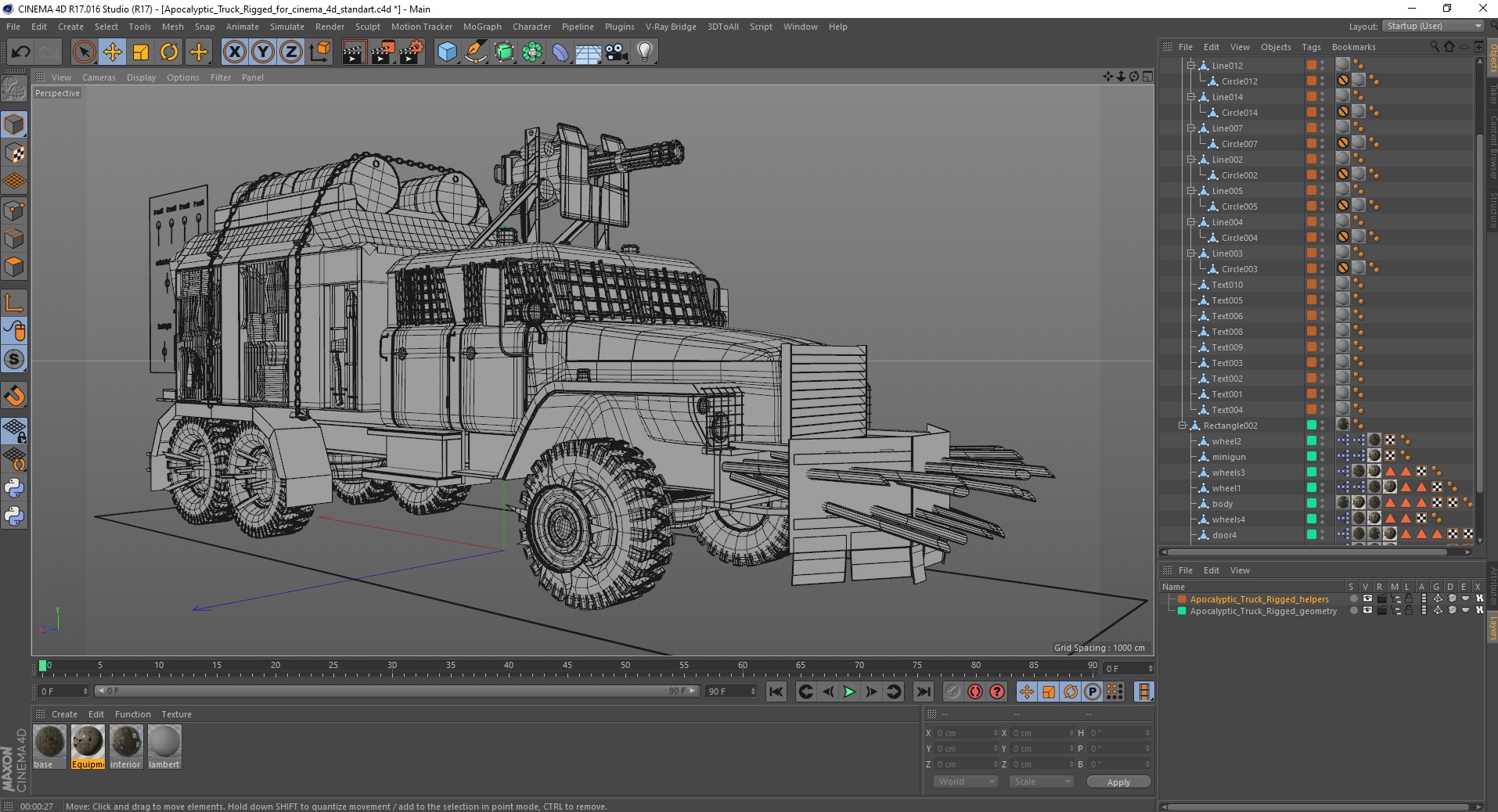Open the World coordinate dropdown

tap(965, 781)
